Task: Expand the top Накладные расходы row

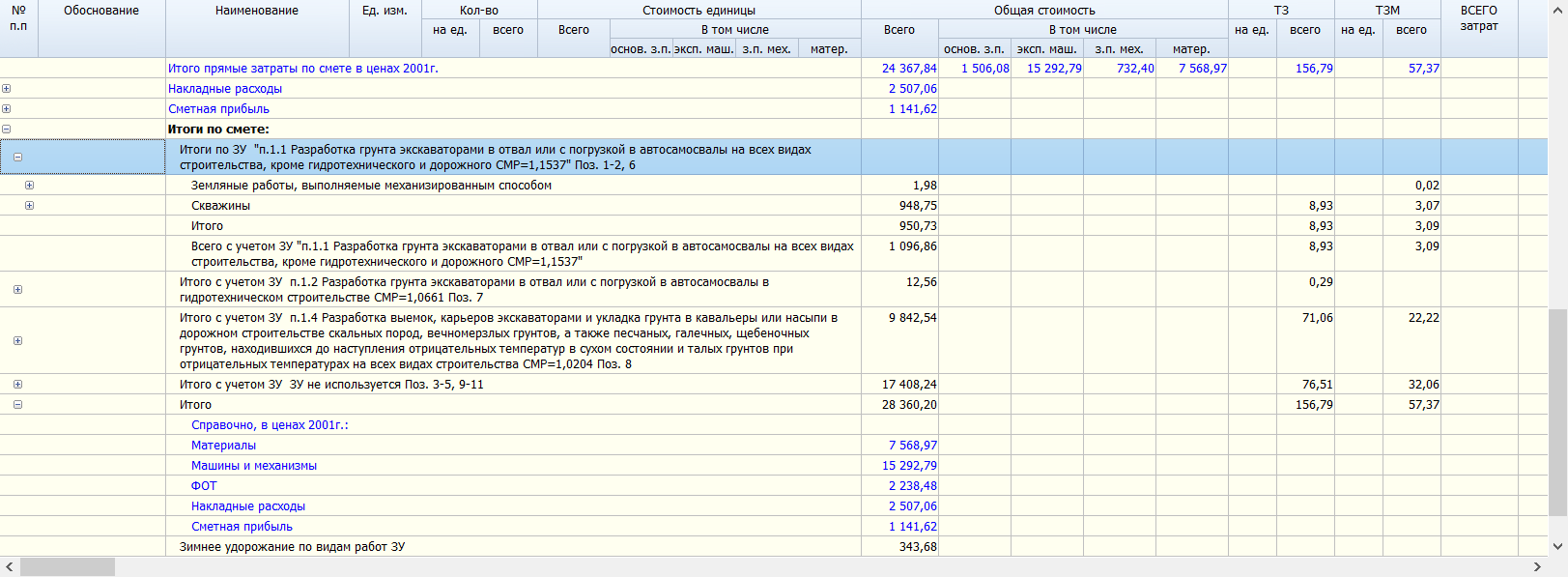Action: [x=7, y=89]
